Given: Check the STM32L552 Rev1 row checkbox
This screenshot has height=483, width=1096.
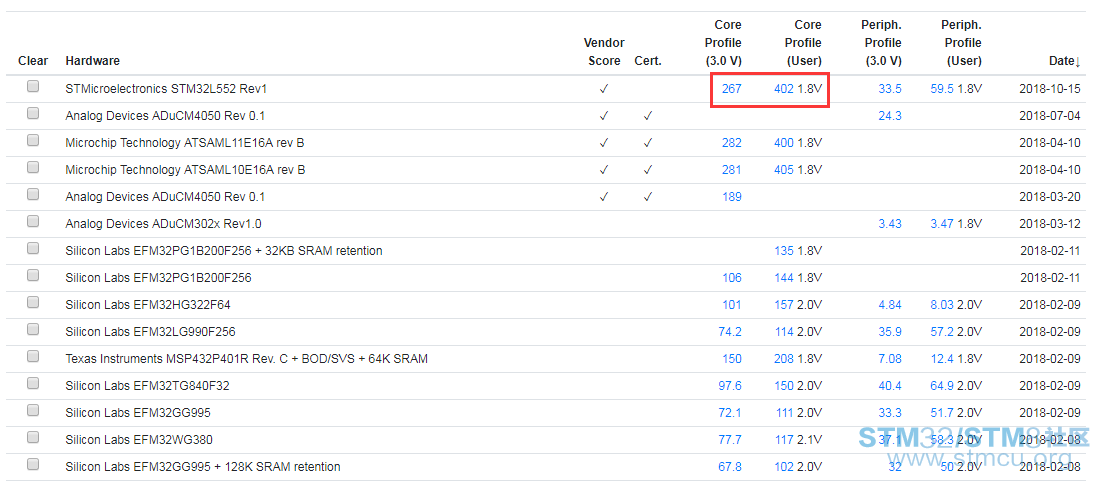Looking at the screenshot, I should [33, 87].
